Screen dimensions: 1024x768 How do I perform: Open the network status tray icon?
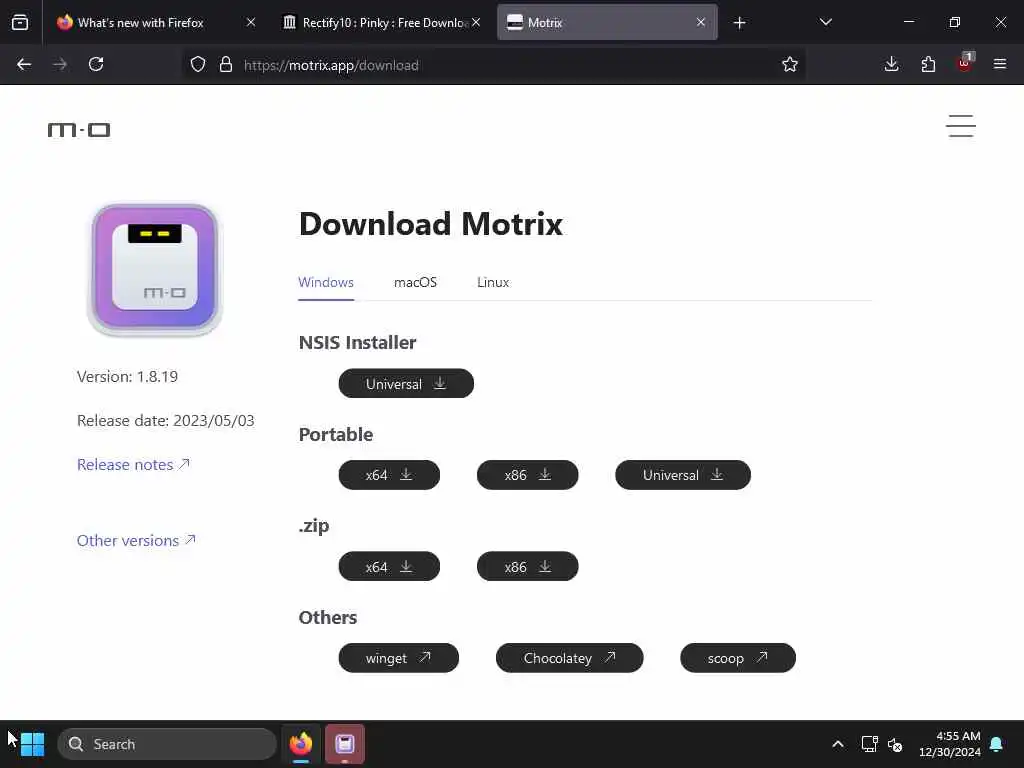coord(869,744)
